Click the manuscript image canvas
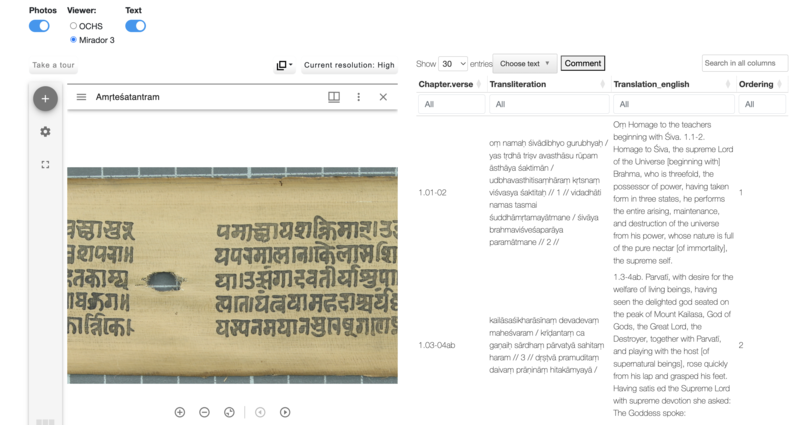 [232, 276]
